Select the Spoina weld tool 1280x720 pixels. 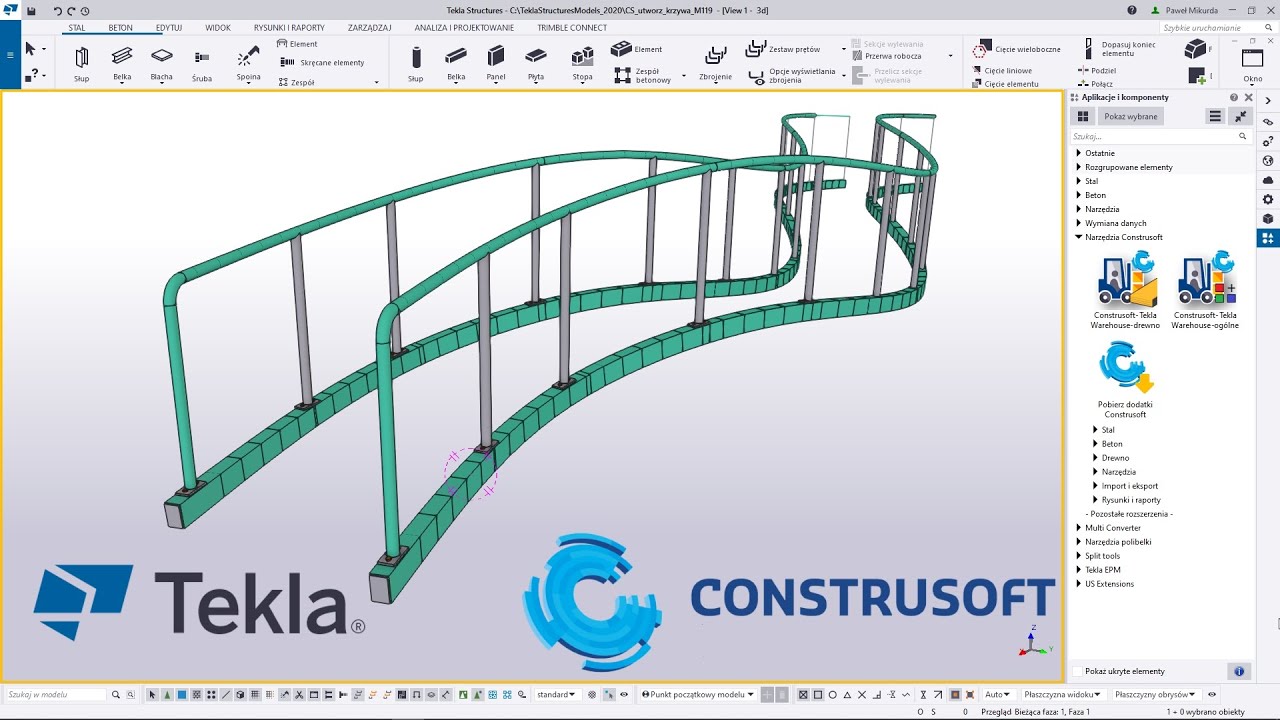tap(248, 64)
